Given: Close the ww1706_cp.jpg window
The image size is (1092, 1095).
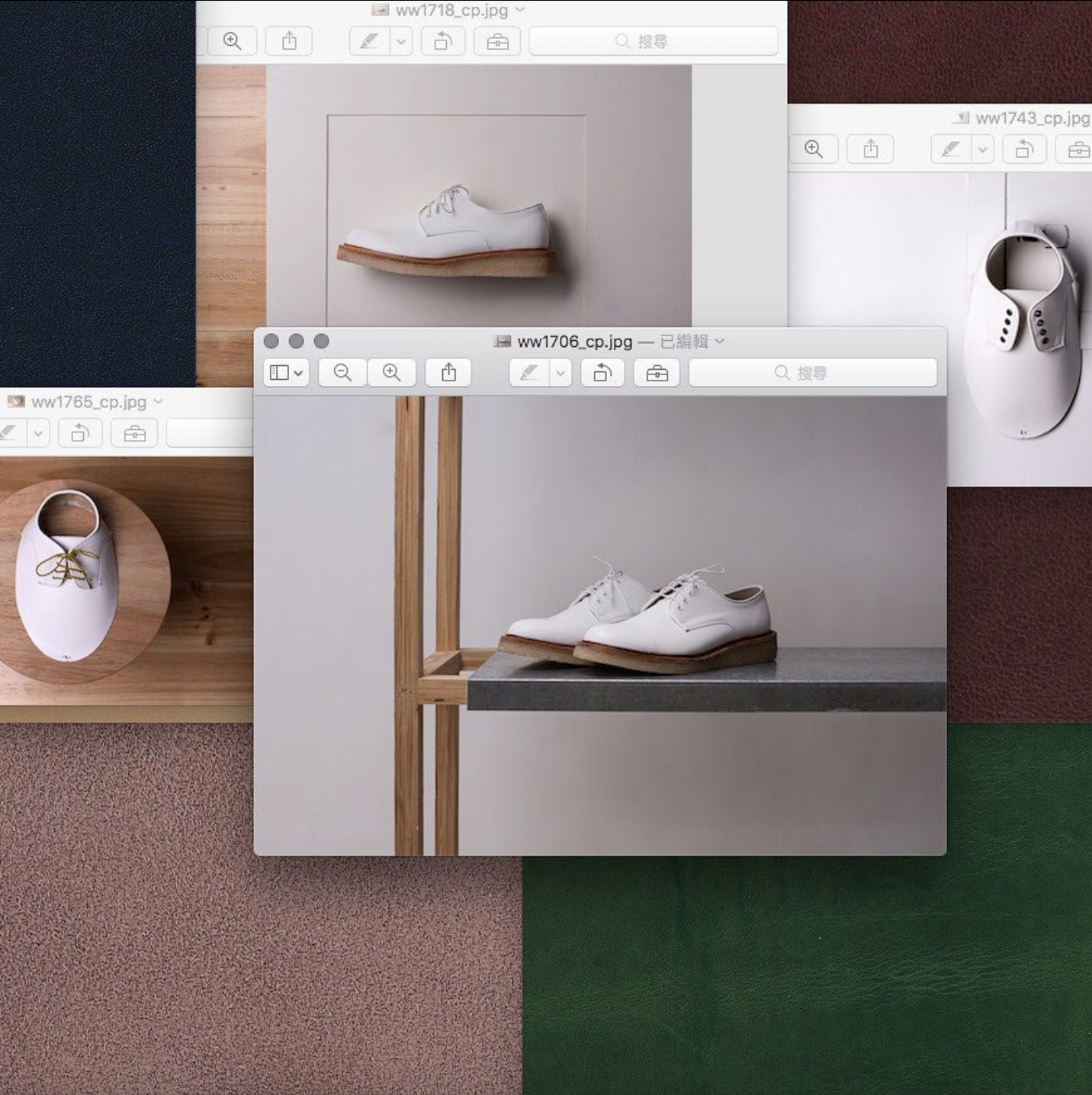Looking at the screenshot, I should (271, 341).
